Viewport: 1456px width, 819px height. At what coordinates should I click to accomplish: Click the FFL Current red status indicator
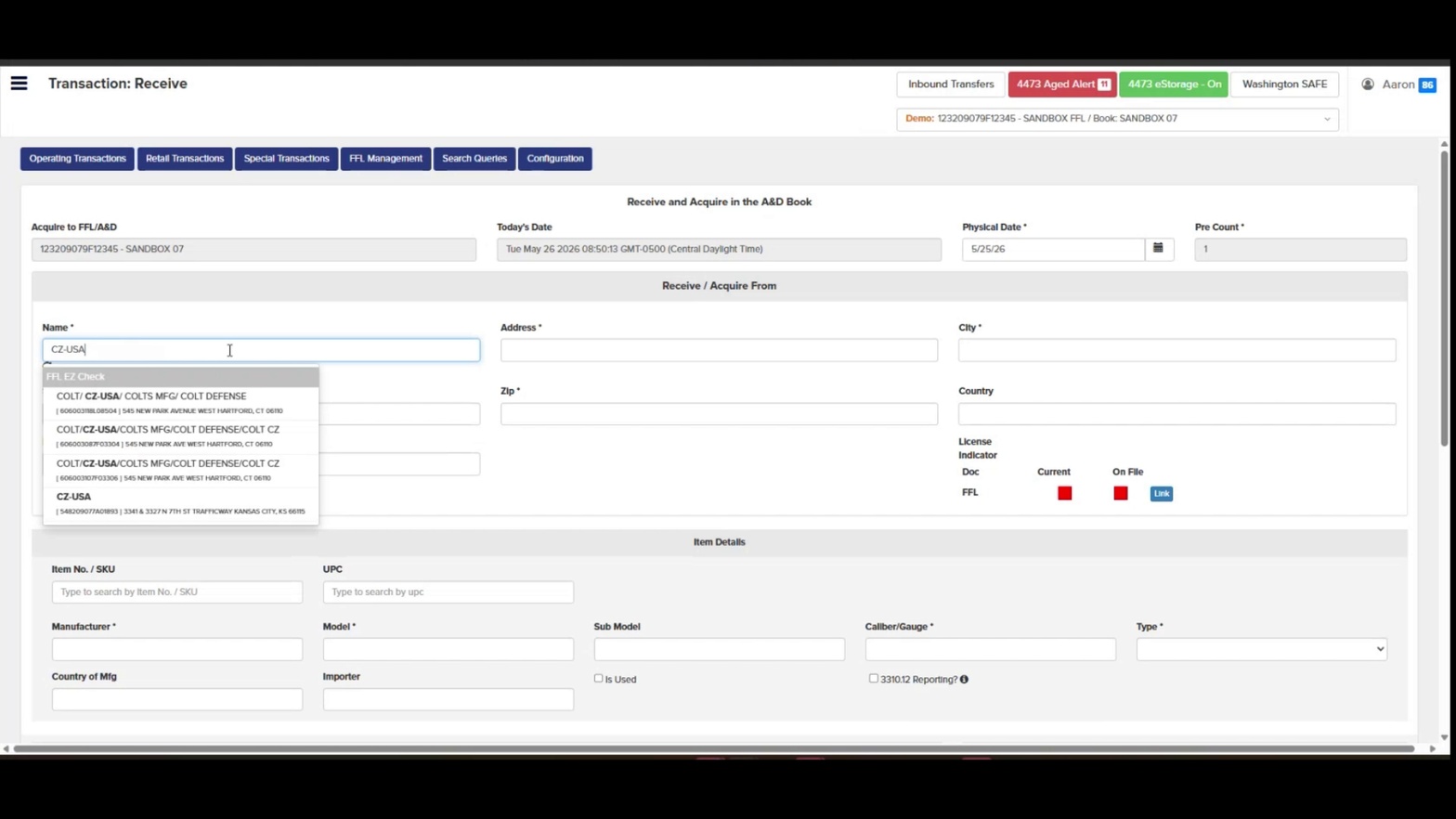click(x=1065, y=493)
